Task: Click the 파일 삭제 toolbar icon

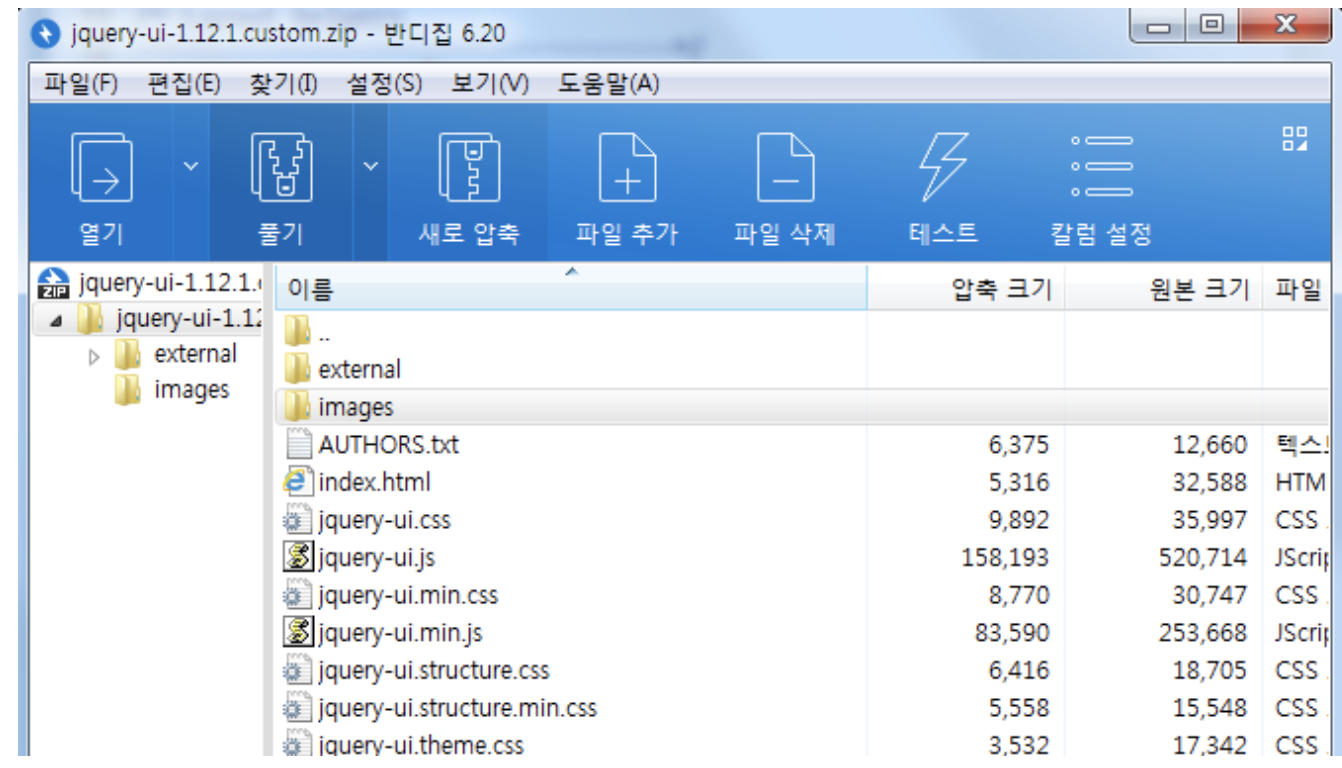Action: [785, 169]
